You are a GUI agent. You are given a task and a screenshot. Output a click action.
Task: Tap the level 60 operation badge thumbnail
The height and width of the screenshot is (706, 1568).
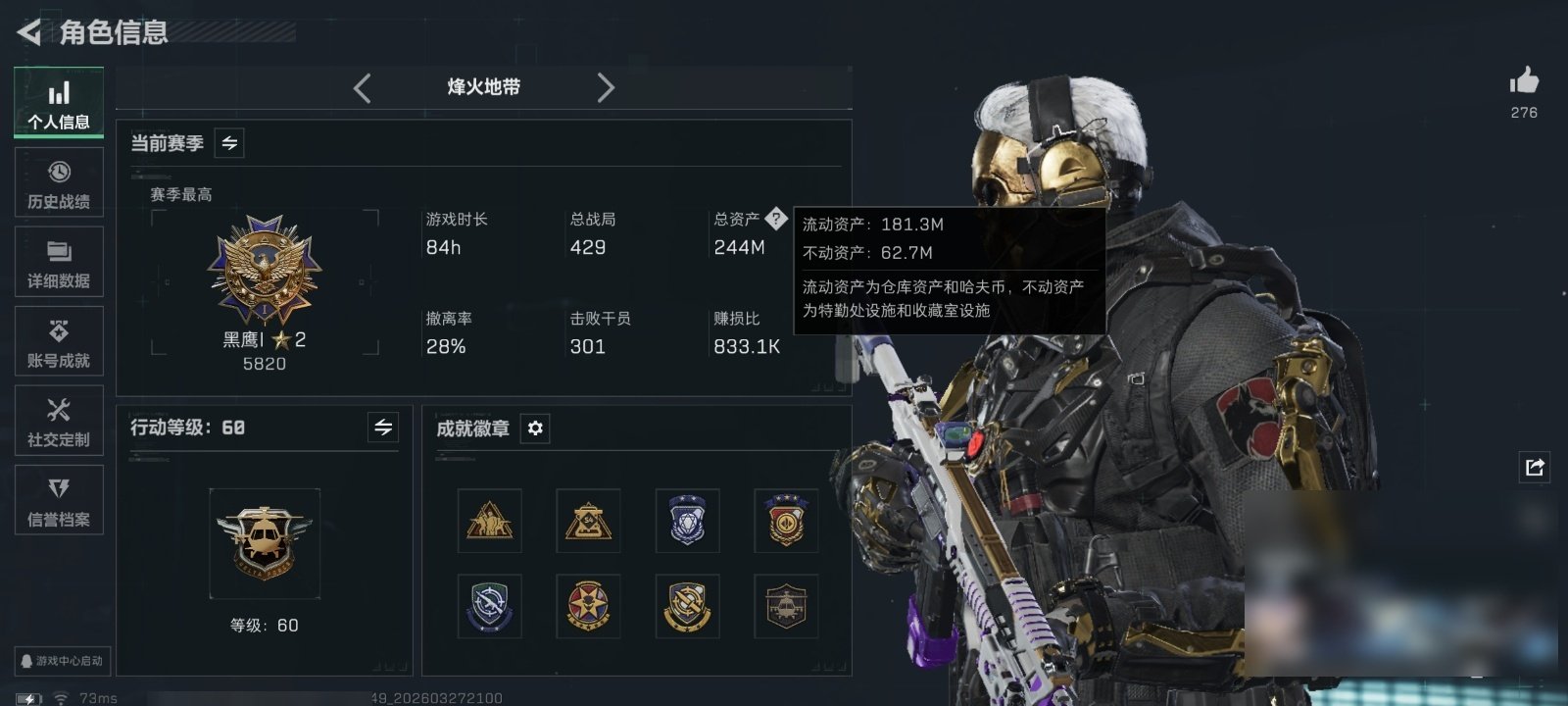pos(265,543)
